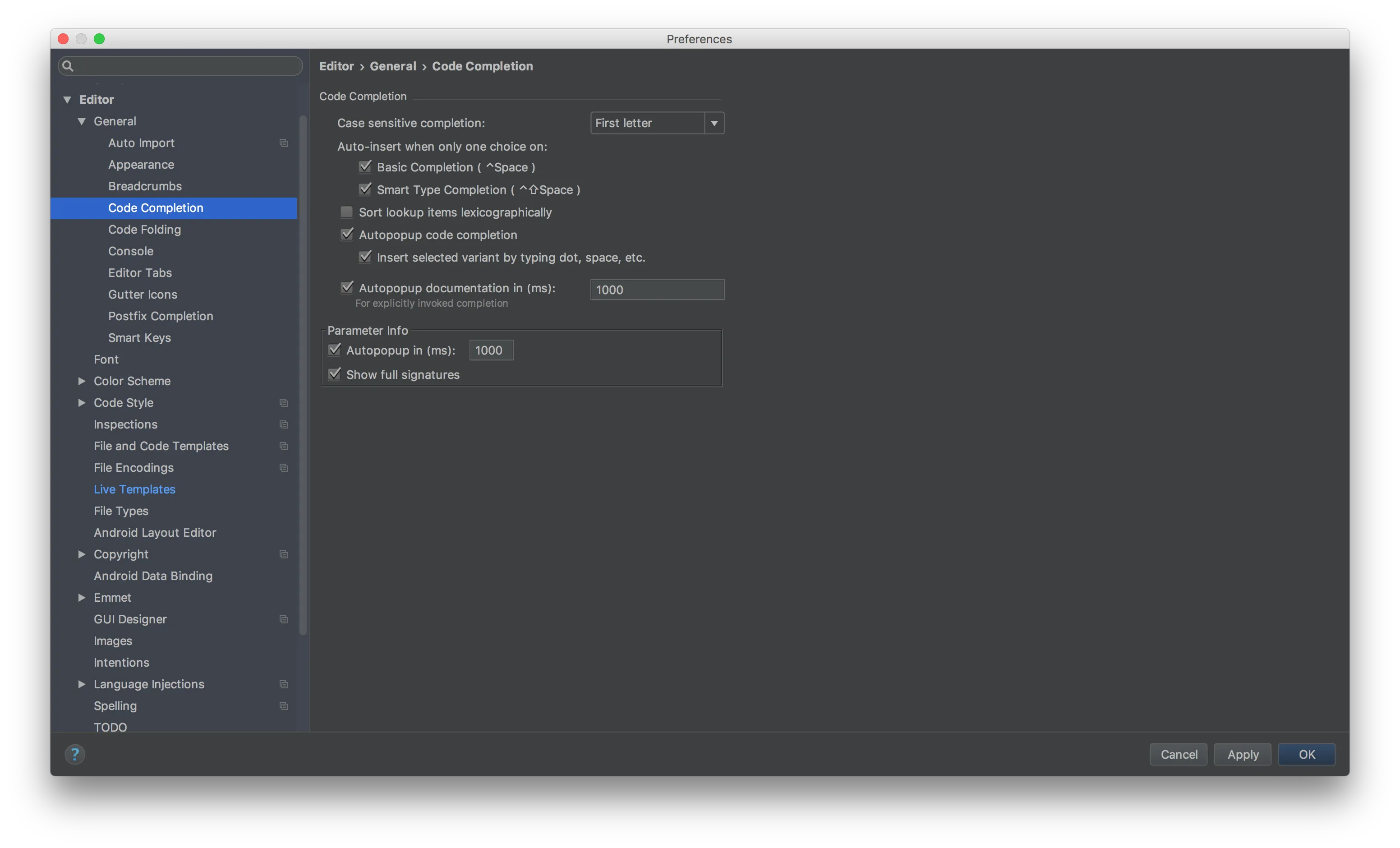Click the sidebar vertical scrollbar

tap(303, 375)
